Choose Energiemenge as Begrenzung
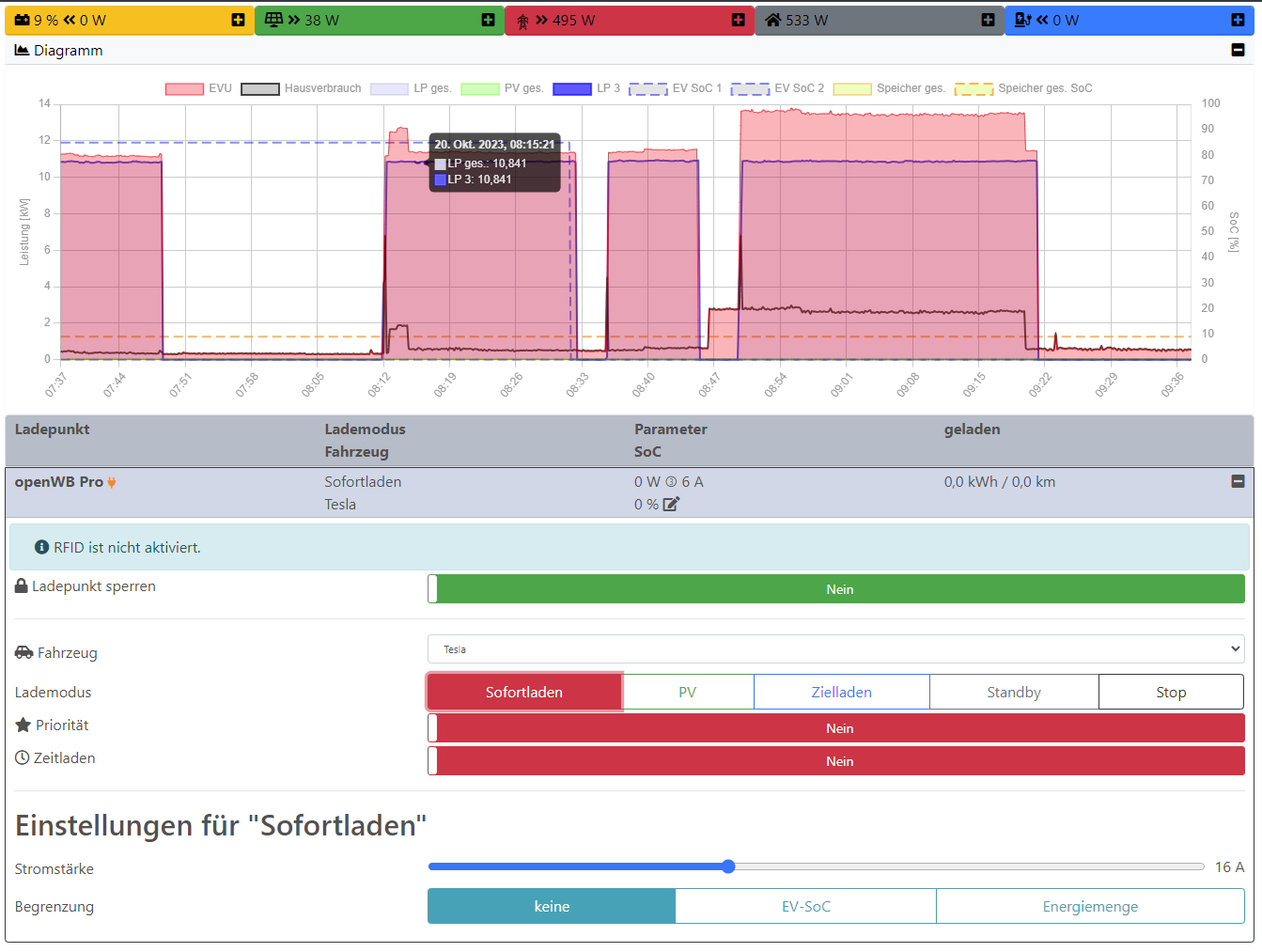Image resolution: width=1262 pixels, height=952 pixels. click(1089, 907)
